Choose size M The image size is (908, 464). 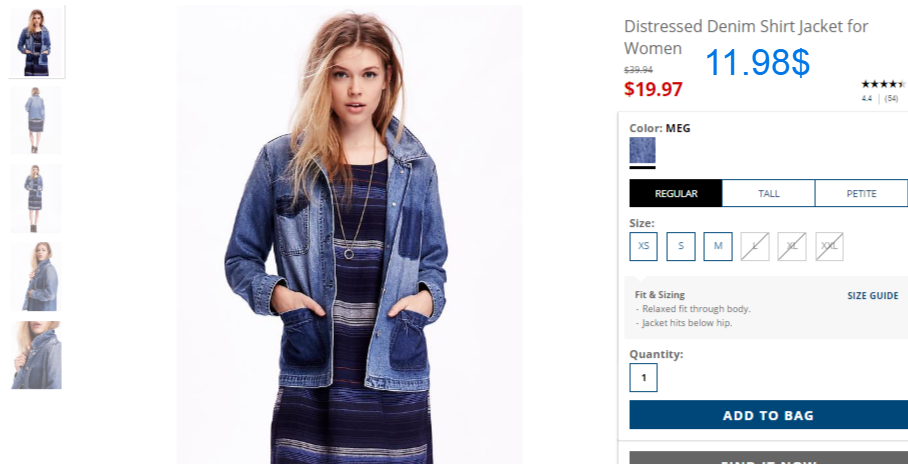point(718,246)
